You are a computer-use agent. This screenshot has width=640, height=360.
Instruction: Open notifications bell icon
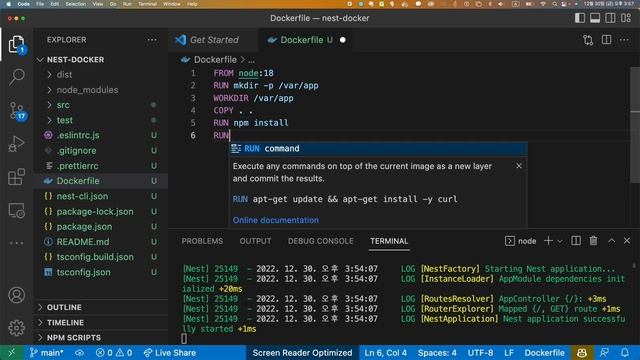625,353
